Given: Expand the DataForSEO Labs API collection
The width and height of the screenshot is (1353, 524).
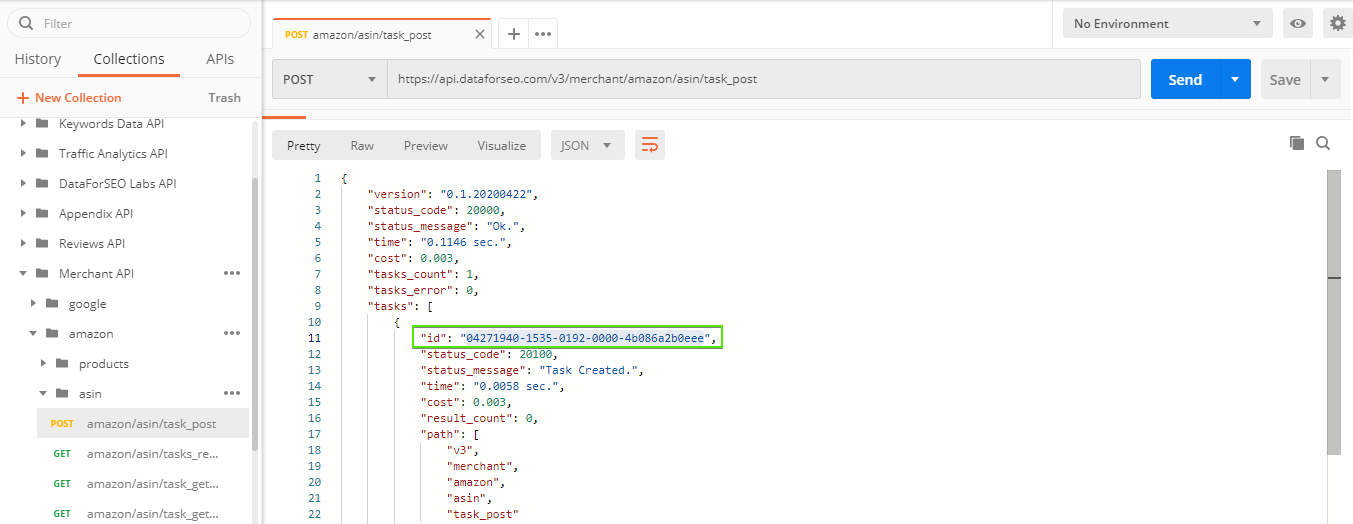Looking at the screenshot, I should (x=23, y=184).
